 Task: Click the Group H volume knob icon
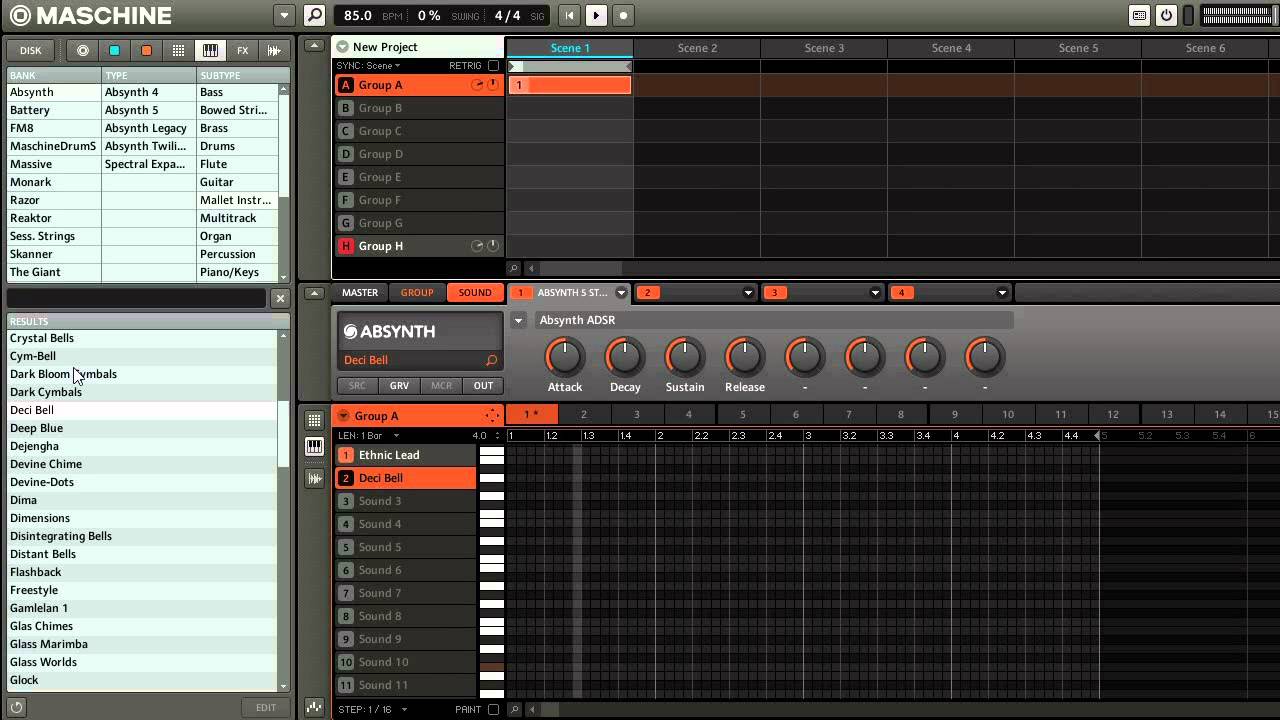(493, 246)
